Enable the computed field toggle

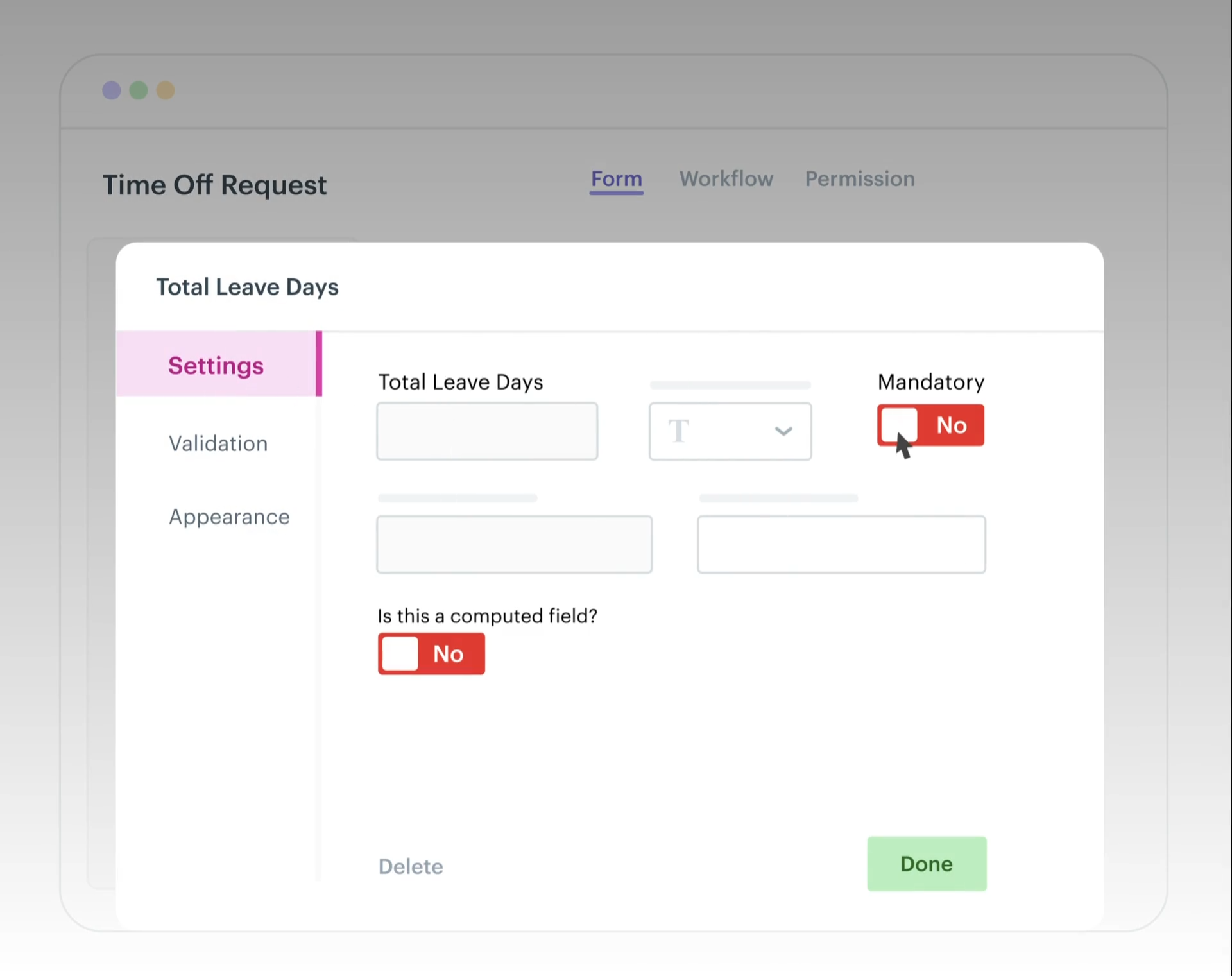click(x=431, y=653)
